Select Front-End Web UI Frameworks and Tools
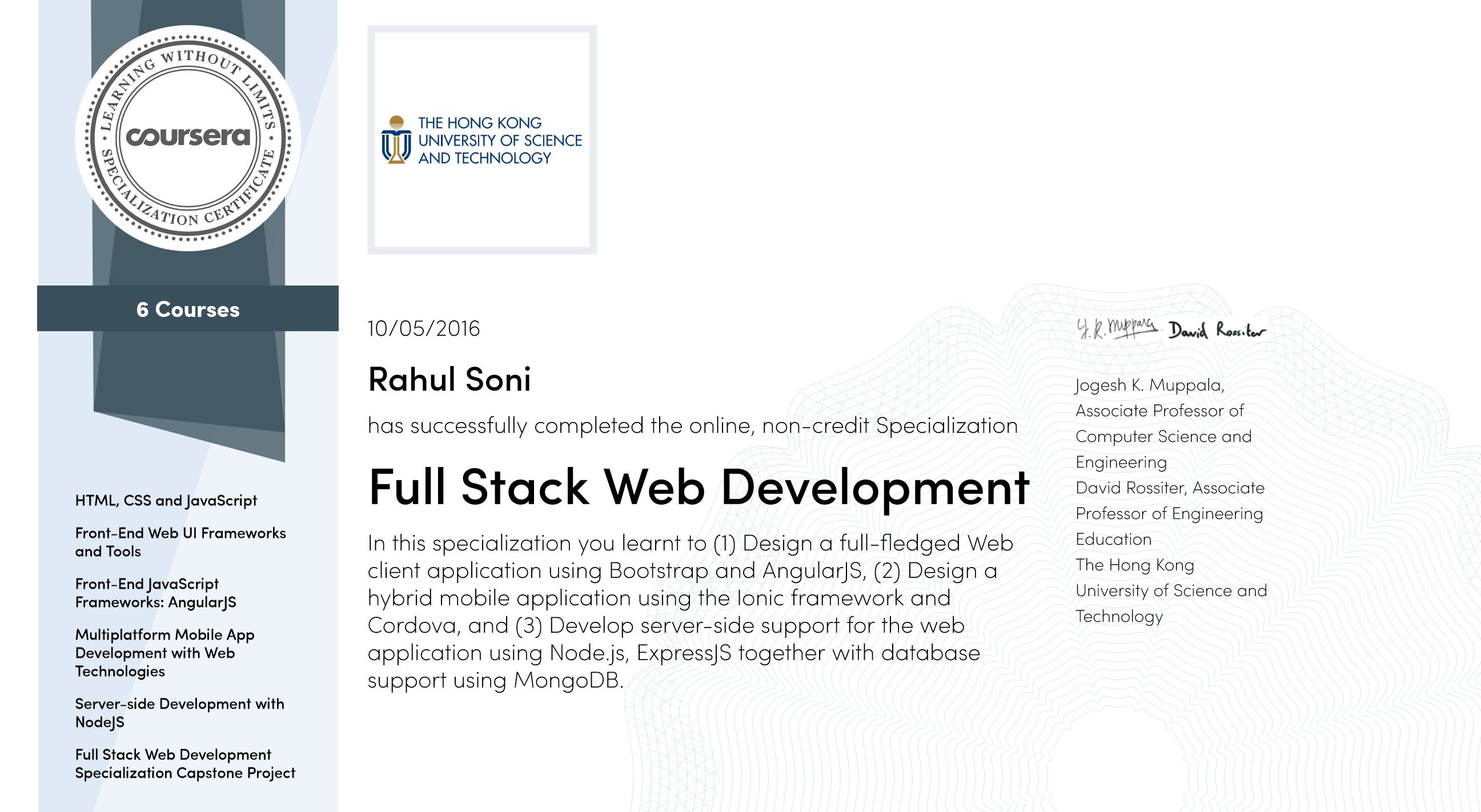 point(180,542)
